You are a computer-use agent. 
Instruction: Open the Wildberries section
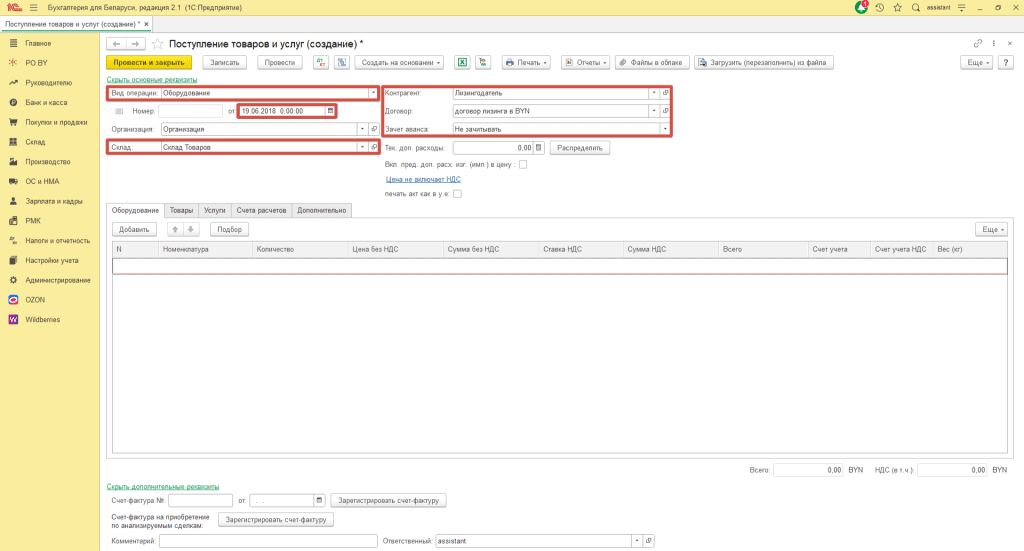tap(42, 320)
